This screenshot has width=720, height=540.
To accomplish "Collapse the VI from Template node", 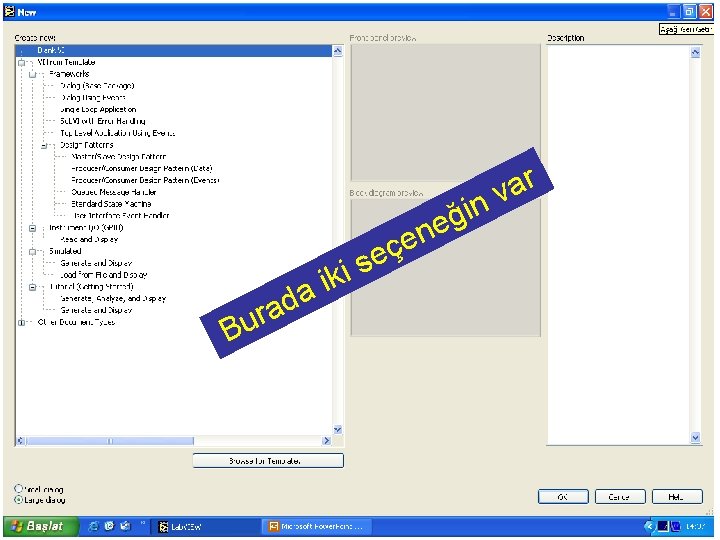I will click(x=21, y=62).
